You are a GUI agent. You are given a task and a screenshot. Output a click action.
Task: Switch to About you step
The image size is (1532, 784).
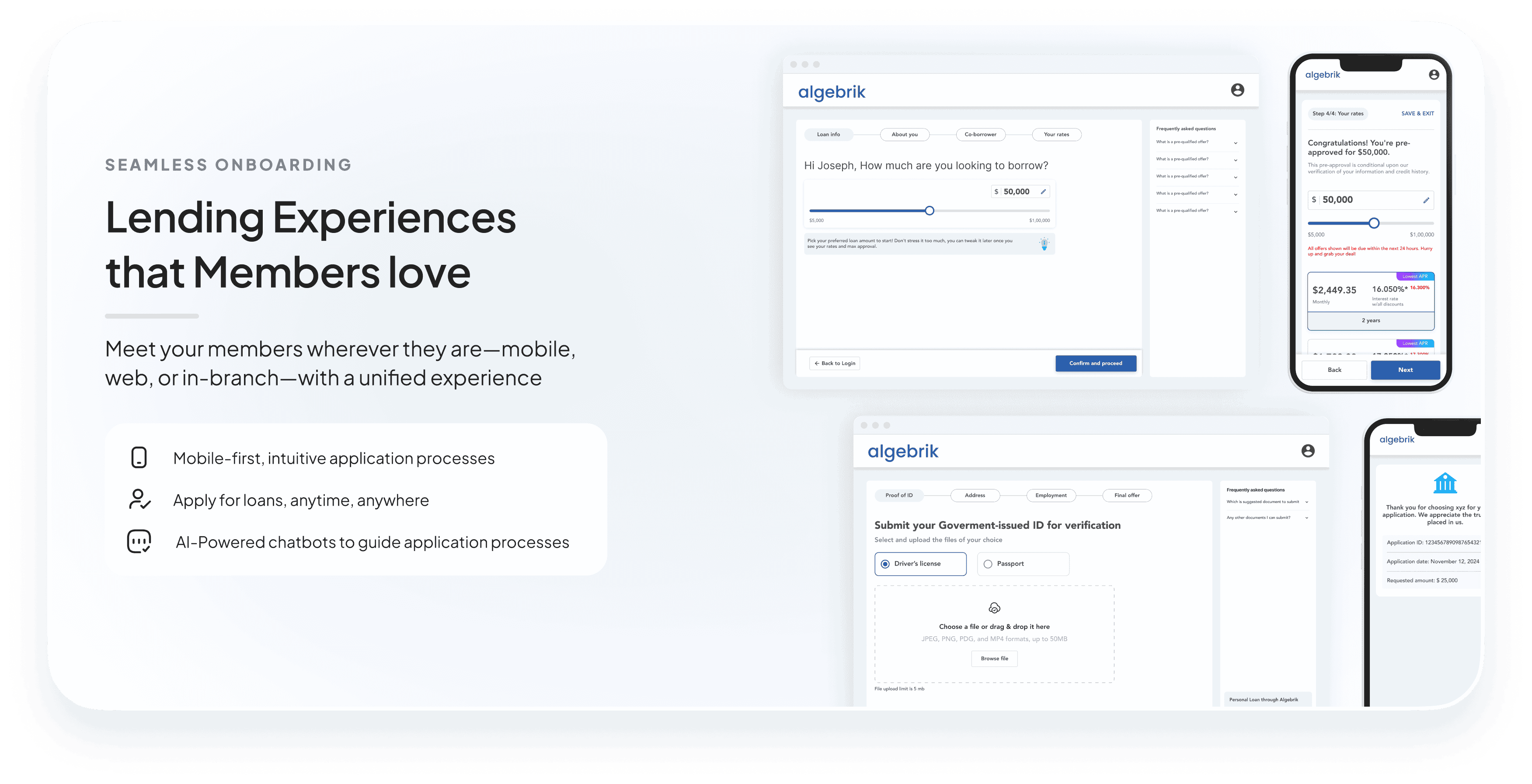pyautogui.click(x=904, y=134)
